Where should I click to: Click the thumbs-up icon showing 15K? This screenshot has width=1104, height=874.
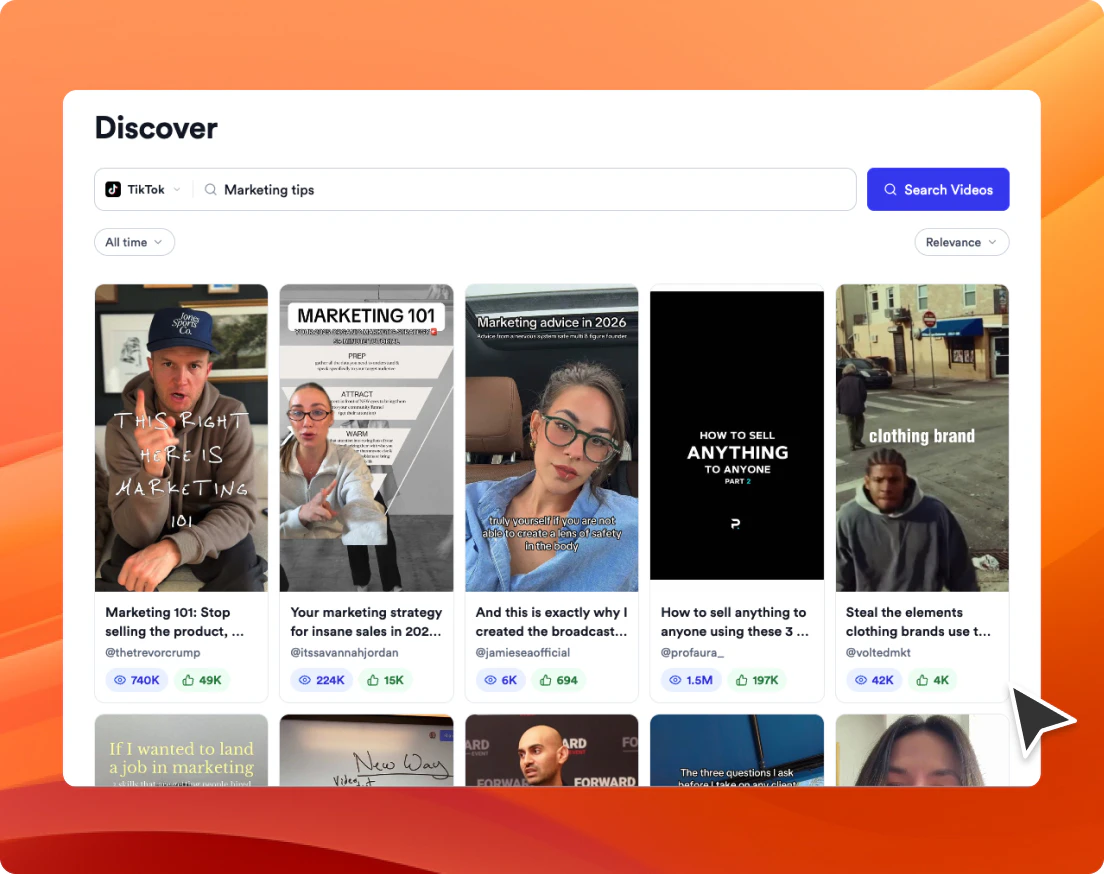[373, 680]
